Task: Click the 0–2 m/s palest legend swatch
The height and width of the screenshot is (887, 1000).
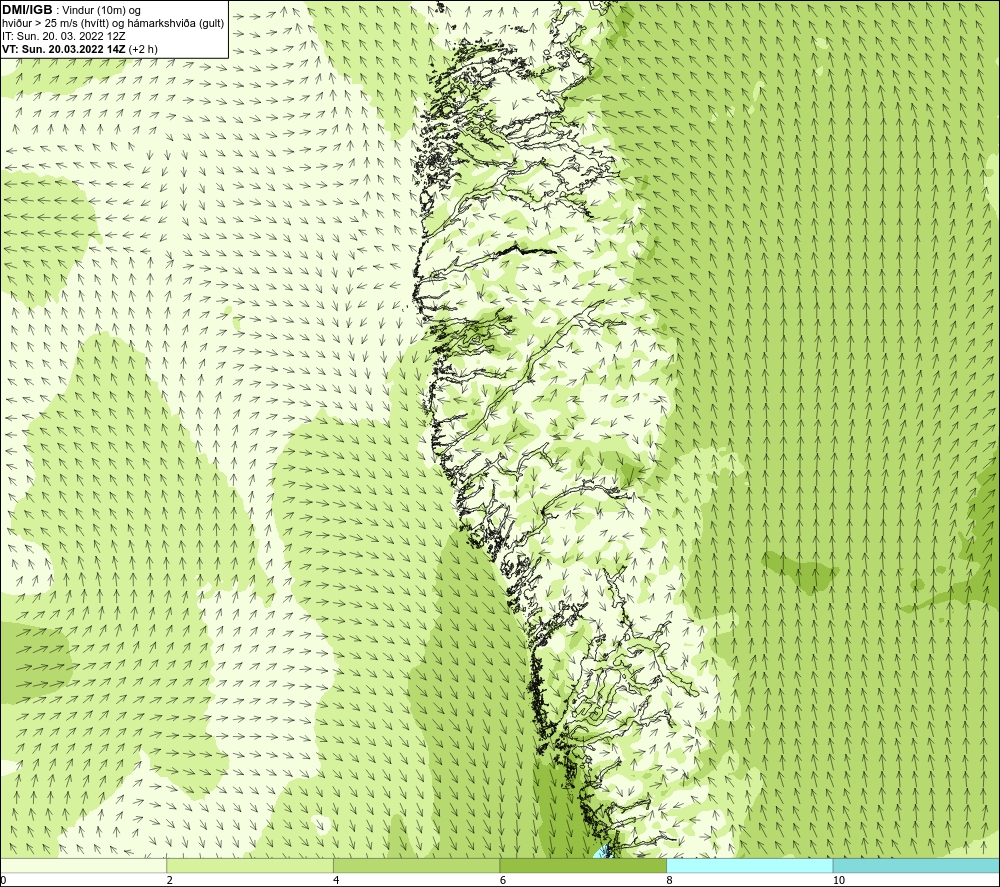Action: click(x=83, y=865)
